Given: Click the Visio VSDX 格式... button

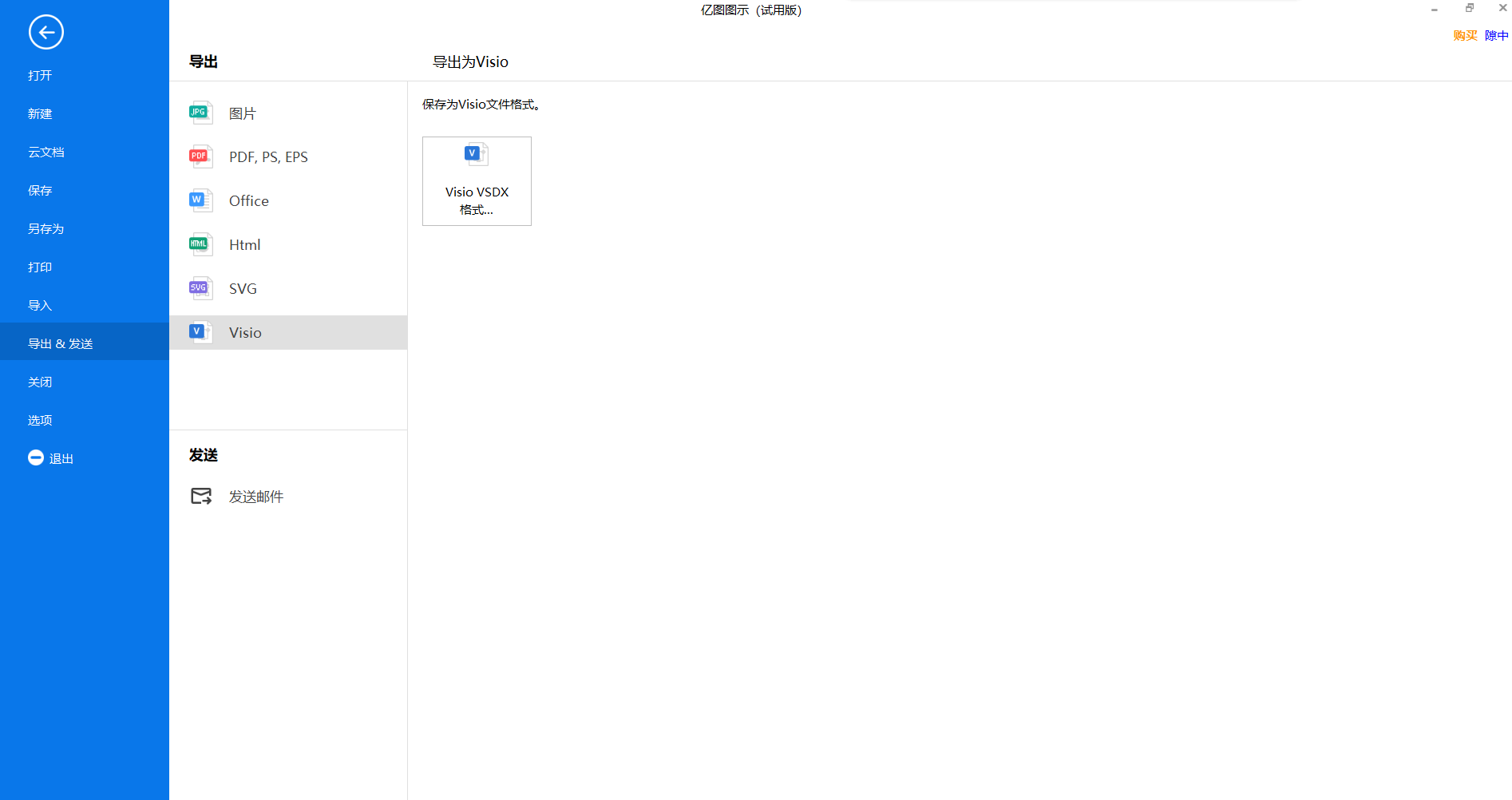Looking at the screenshot, I should coord(477,181).
